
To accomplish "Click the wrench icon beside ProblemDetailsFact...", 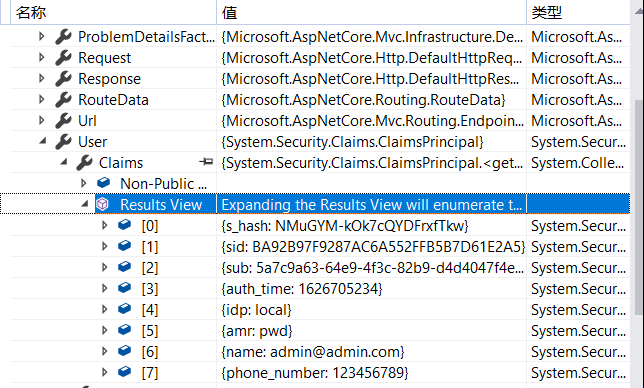I will (63, 37).
